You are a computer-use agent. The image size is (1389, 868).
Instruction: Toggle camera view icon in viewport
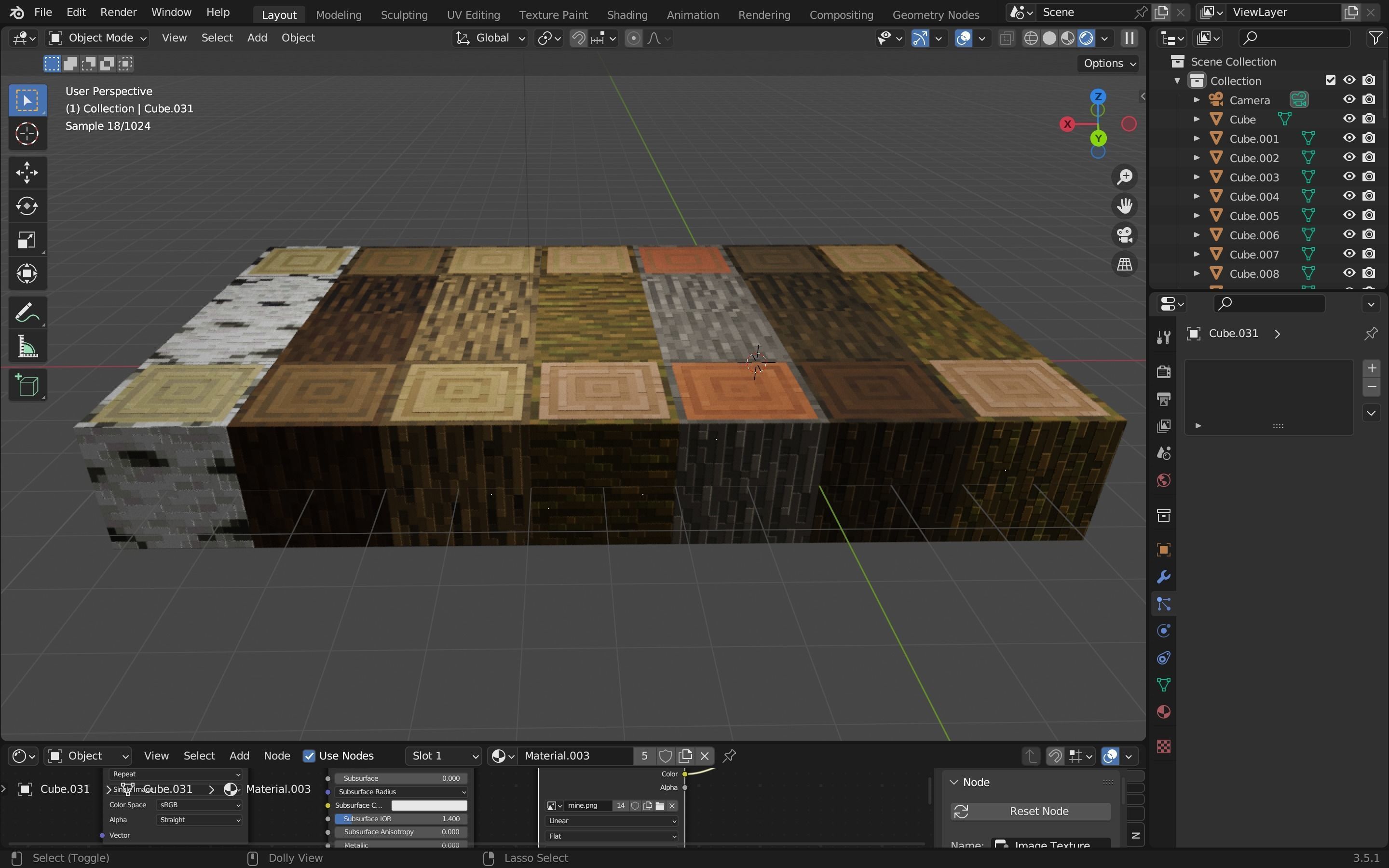[1124, 235]
